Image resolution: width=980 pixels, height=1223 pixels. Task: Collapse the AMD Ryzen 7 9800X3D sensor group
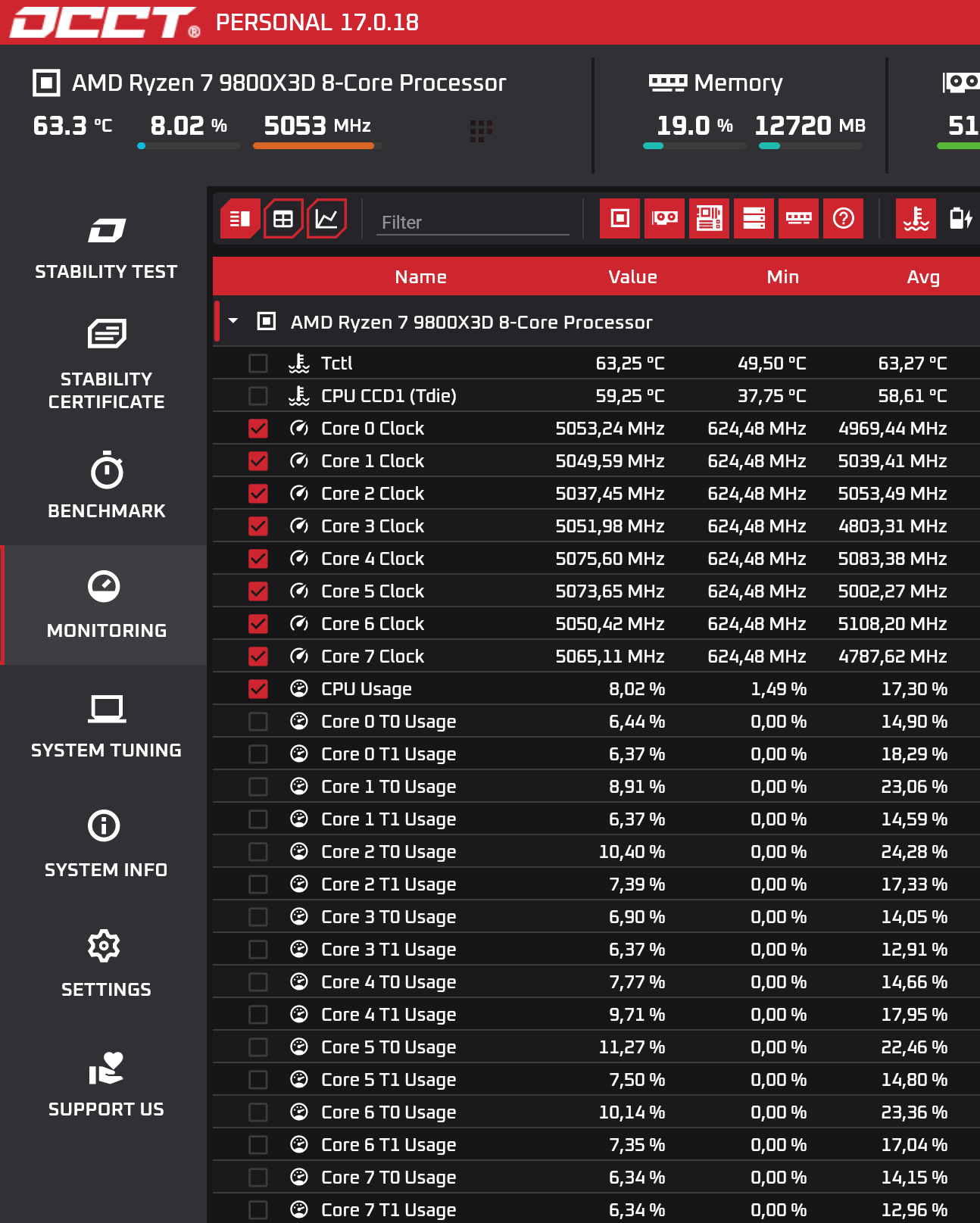233,321
